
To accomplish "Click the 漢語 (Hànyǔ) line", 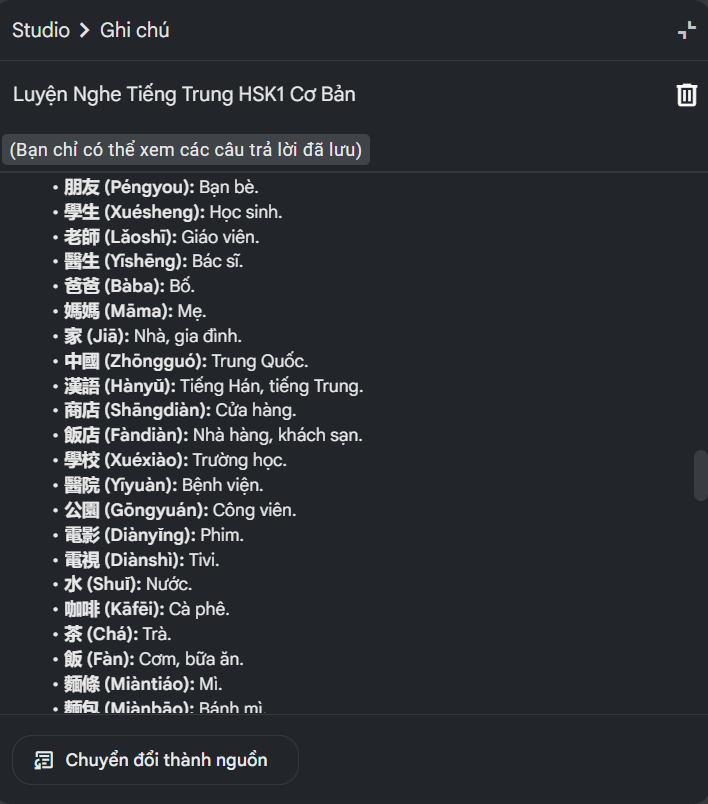I will (x=213, y=386).
